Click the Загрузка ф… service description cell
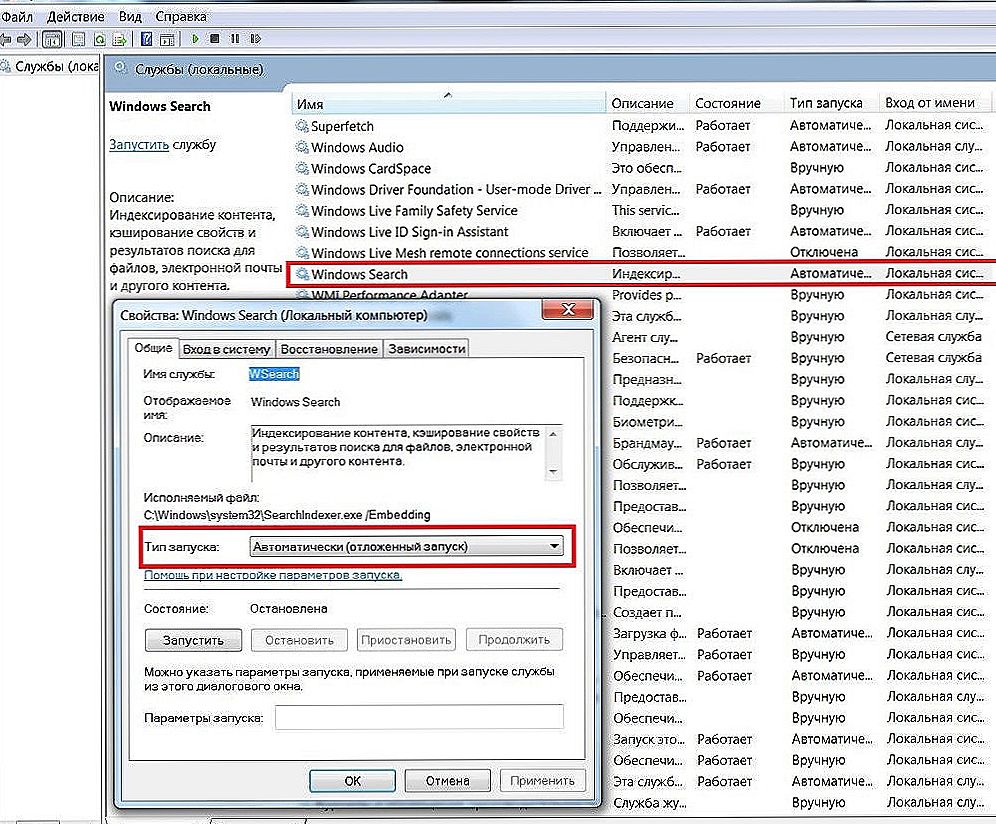The height and width of the screenshot is (824, 996). coord(649,633)
